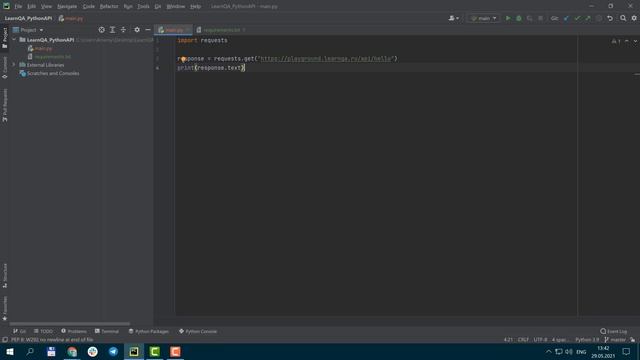Toggle the Commit tool window sidebar button
Viewport: 640px width, 360px height.
(4, 67)
